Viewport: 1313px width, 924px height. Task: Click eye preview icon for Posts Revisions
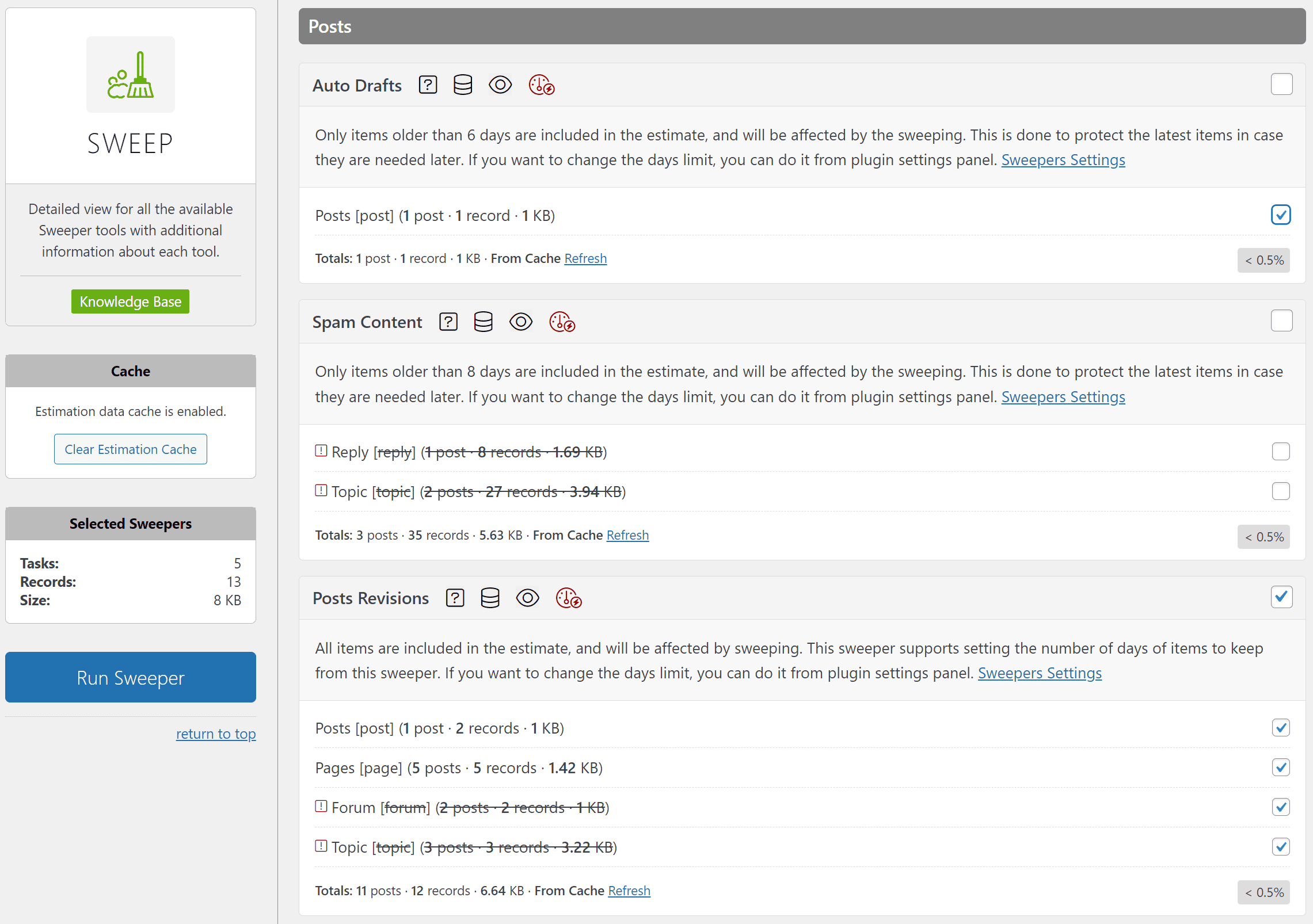coord(528,598)
